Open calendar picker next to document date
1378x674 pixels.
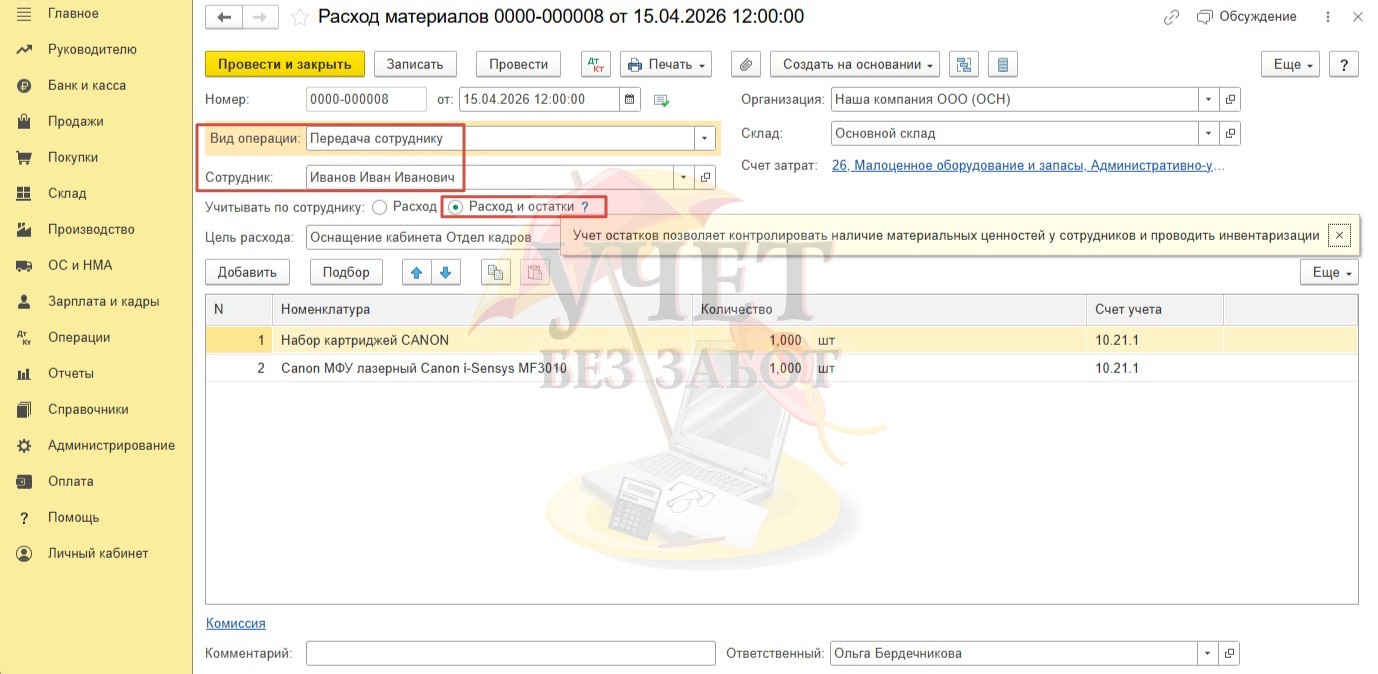coord(629,99)
